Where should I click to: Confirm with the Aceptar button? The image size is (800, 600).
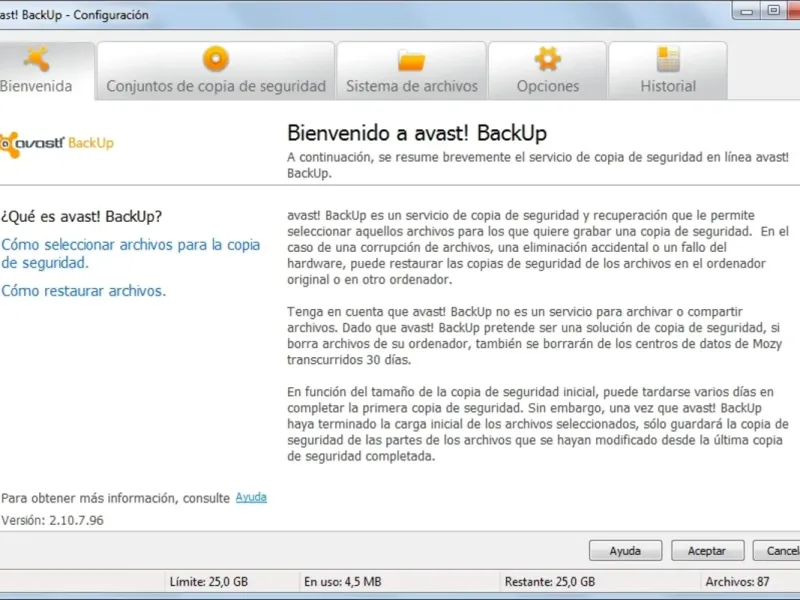click(x=707, y=551)
